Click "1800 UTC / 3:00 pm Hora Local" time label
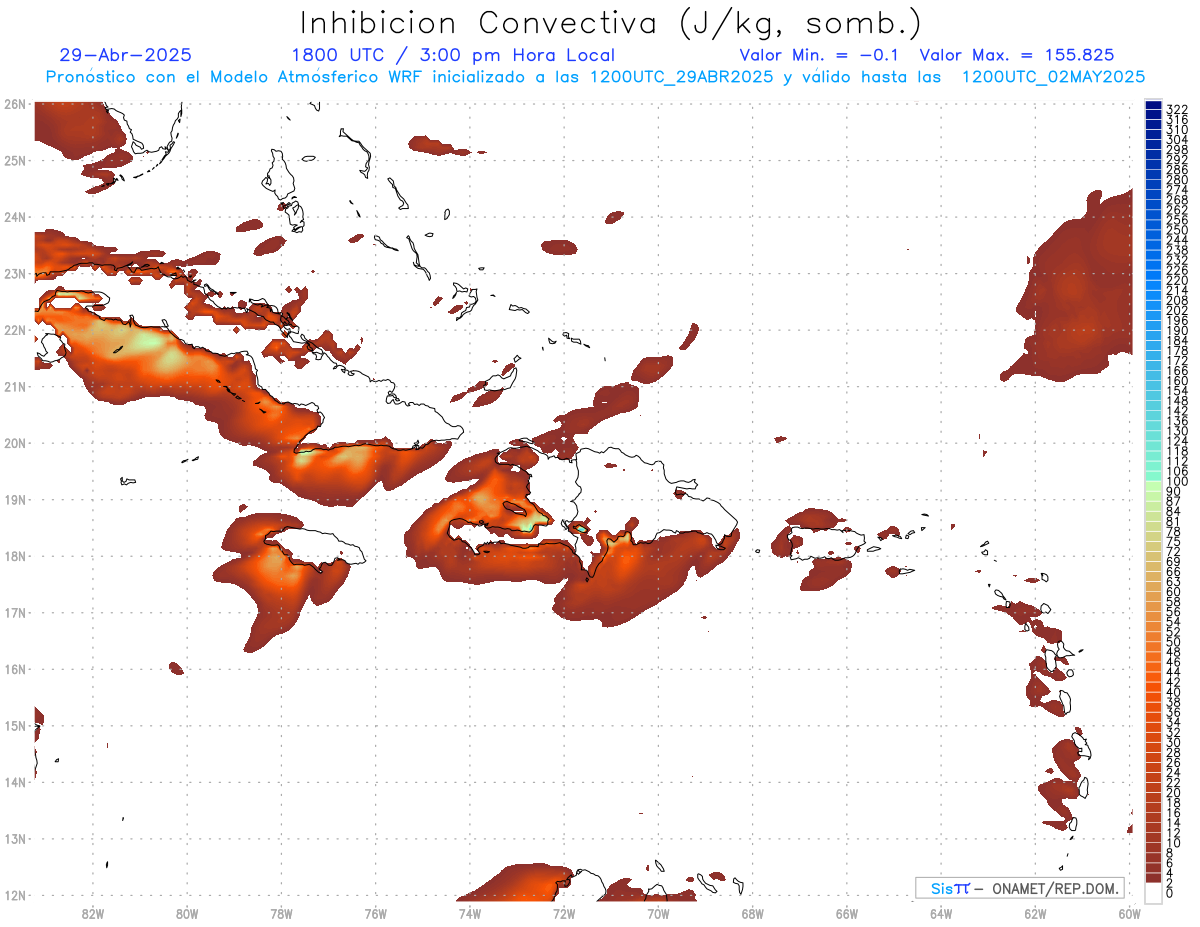This screenshot has width=1200, height=927. click(452, 55)
